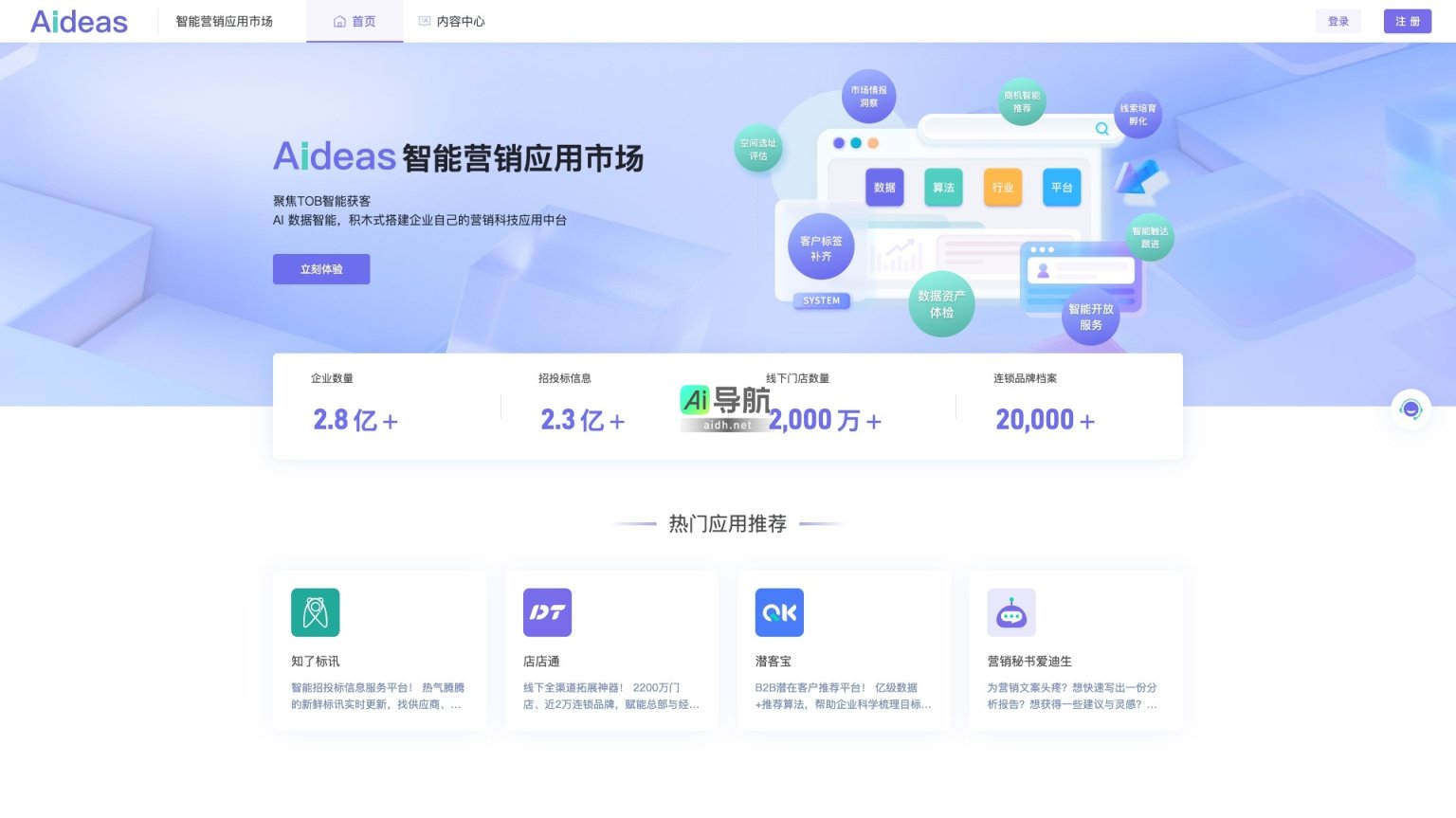Click the 市场情报洞察 floating bubble
This screenshot has height=818, width=1456.
point(868,96)
